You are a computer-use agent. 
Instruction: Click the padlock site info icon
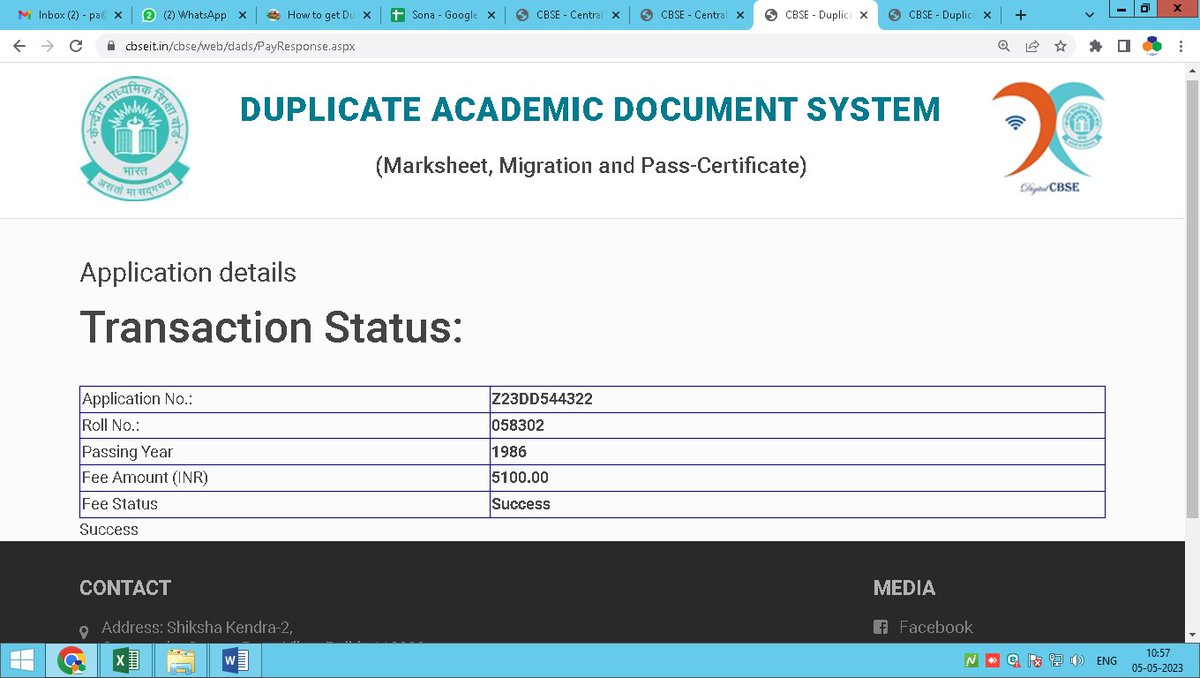[111, 46]
